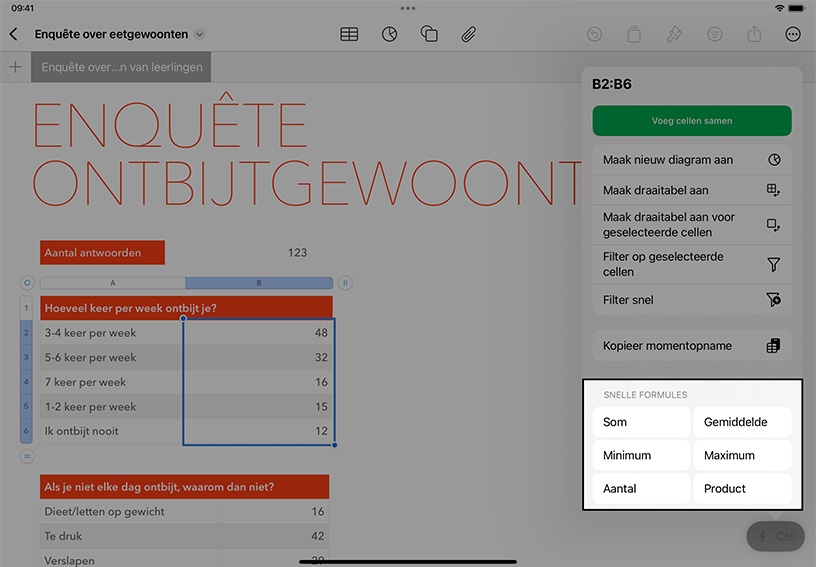Viewport: 816px width, 567px height.
Task: Open the More options ellipsis menu
Action: tap(793, 34)
